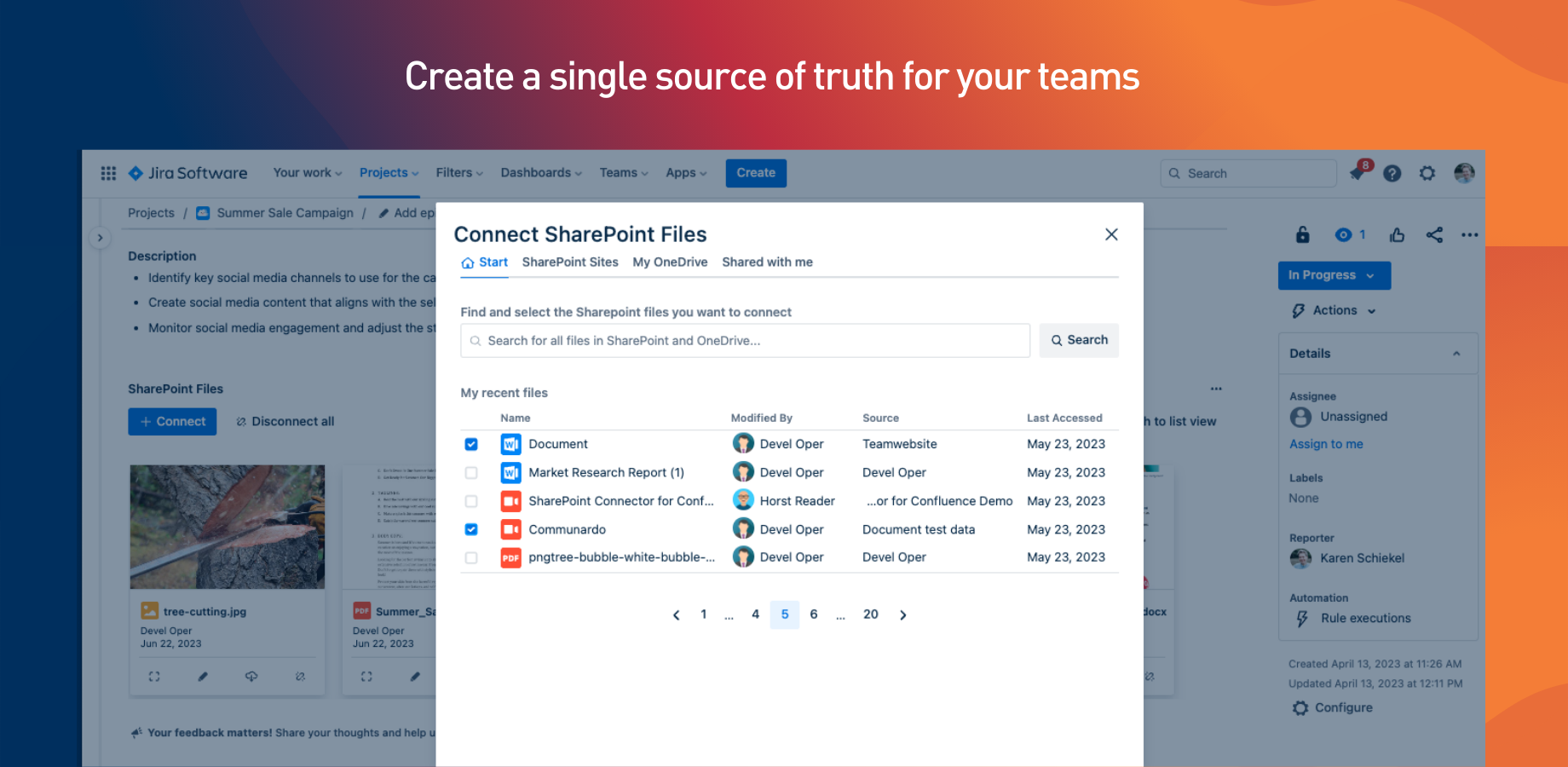Click fullscreen icon under tree-cutting.jpg
The image size is (1568, 767).
[x=154, y=677]
